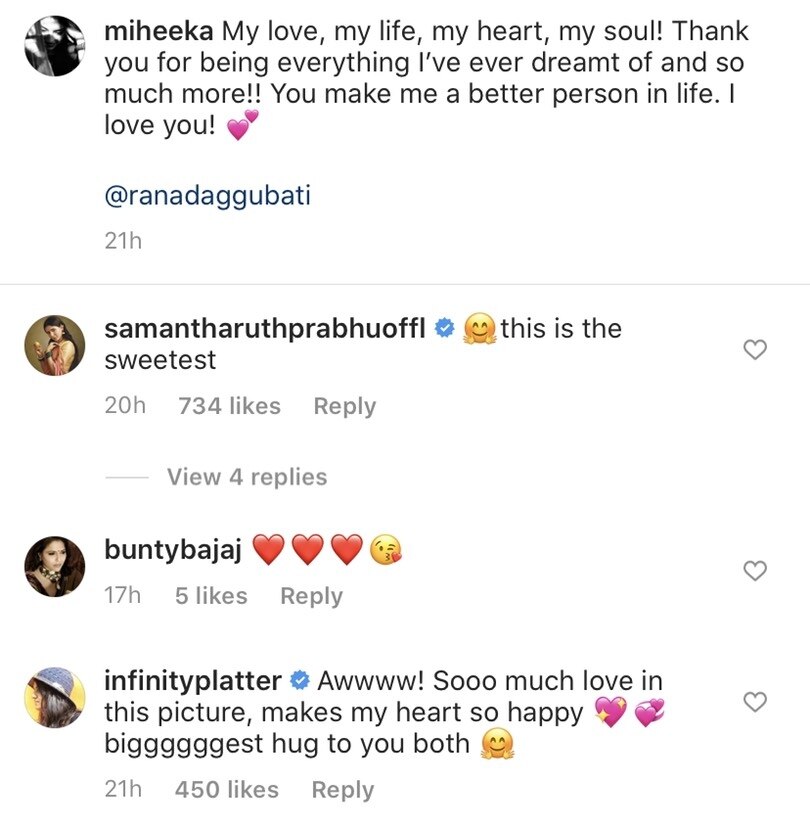Like infinityplatter's comment with heart icon
The height and width of the screenshot is (828, 810).
click(756, 702)
